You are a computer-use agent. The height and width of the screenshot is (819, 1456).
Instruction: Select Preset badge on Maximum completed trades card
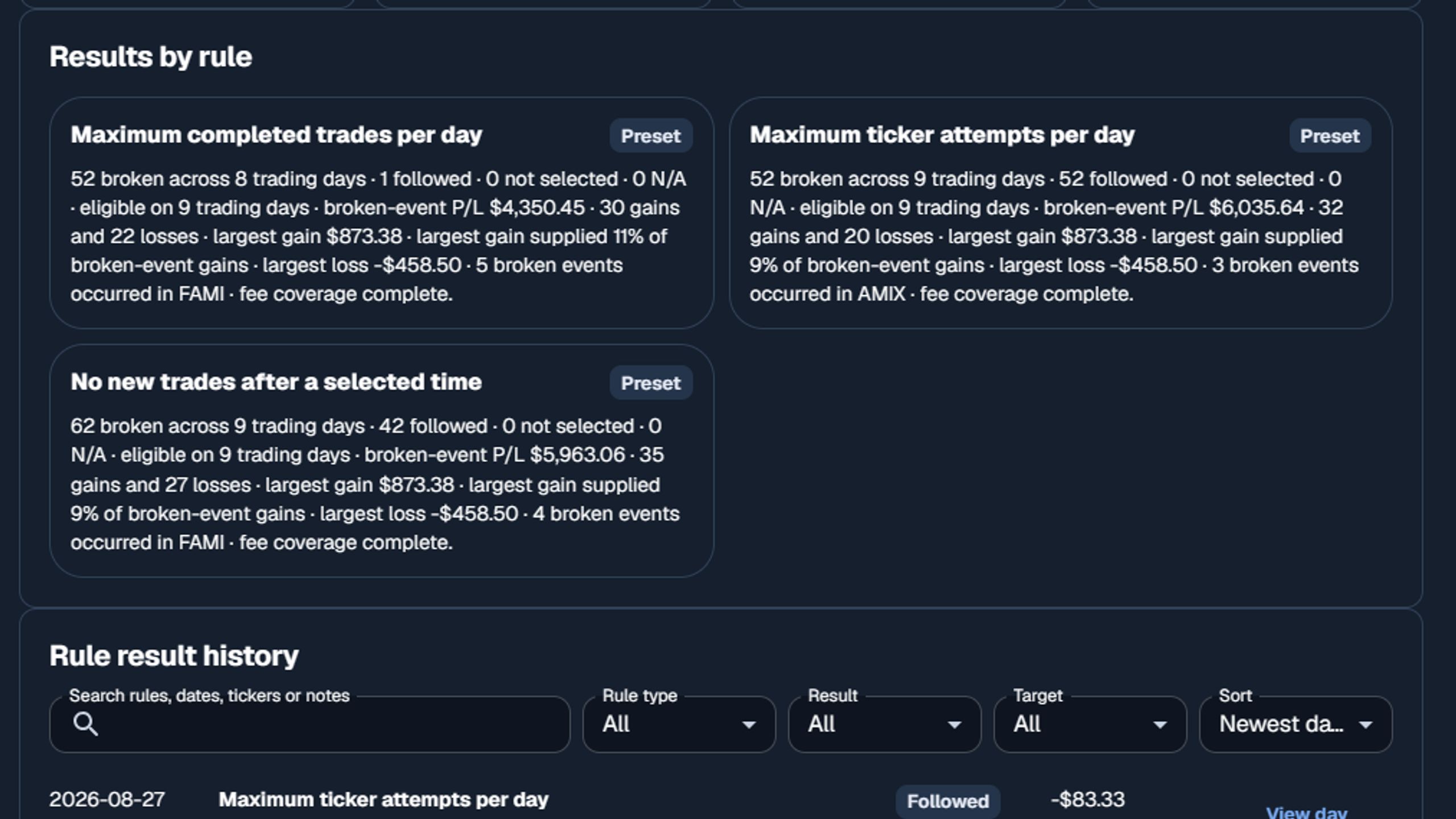coord(650,136)
